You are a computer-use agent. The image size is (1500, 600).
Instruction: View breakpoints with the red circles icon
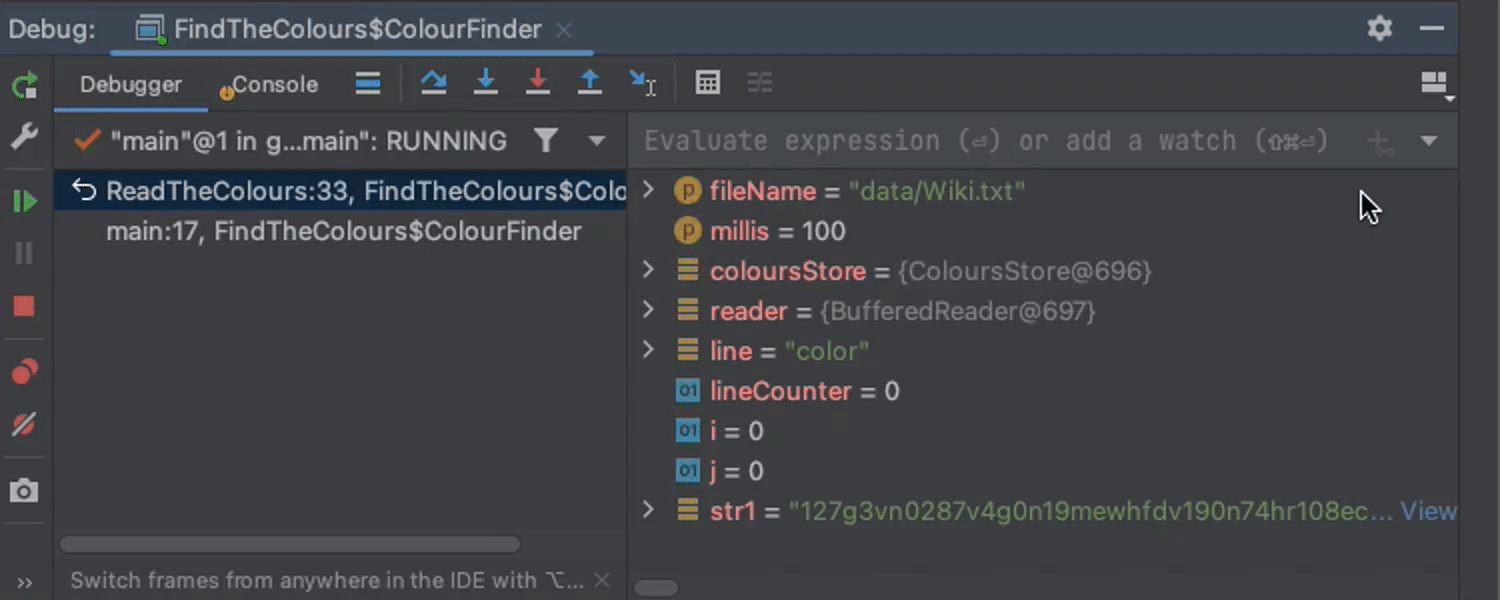point(24,373)
